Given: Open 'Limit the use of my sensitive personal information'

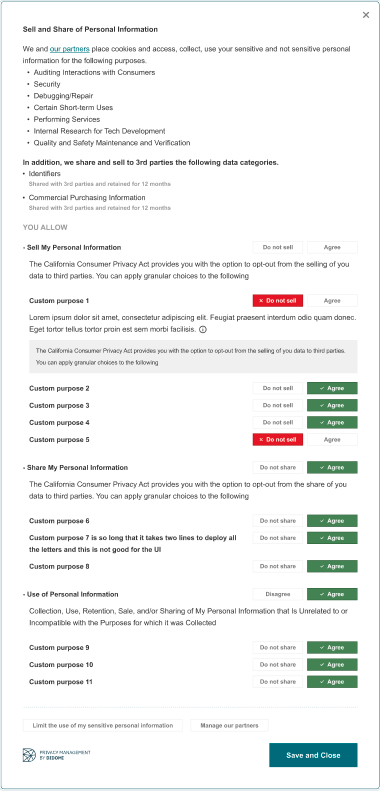Looking at the screenshot, I should [102, 725].
